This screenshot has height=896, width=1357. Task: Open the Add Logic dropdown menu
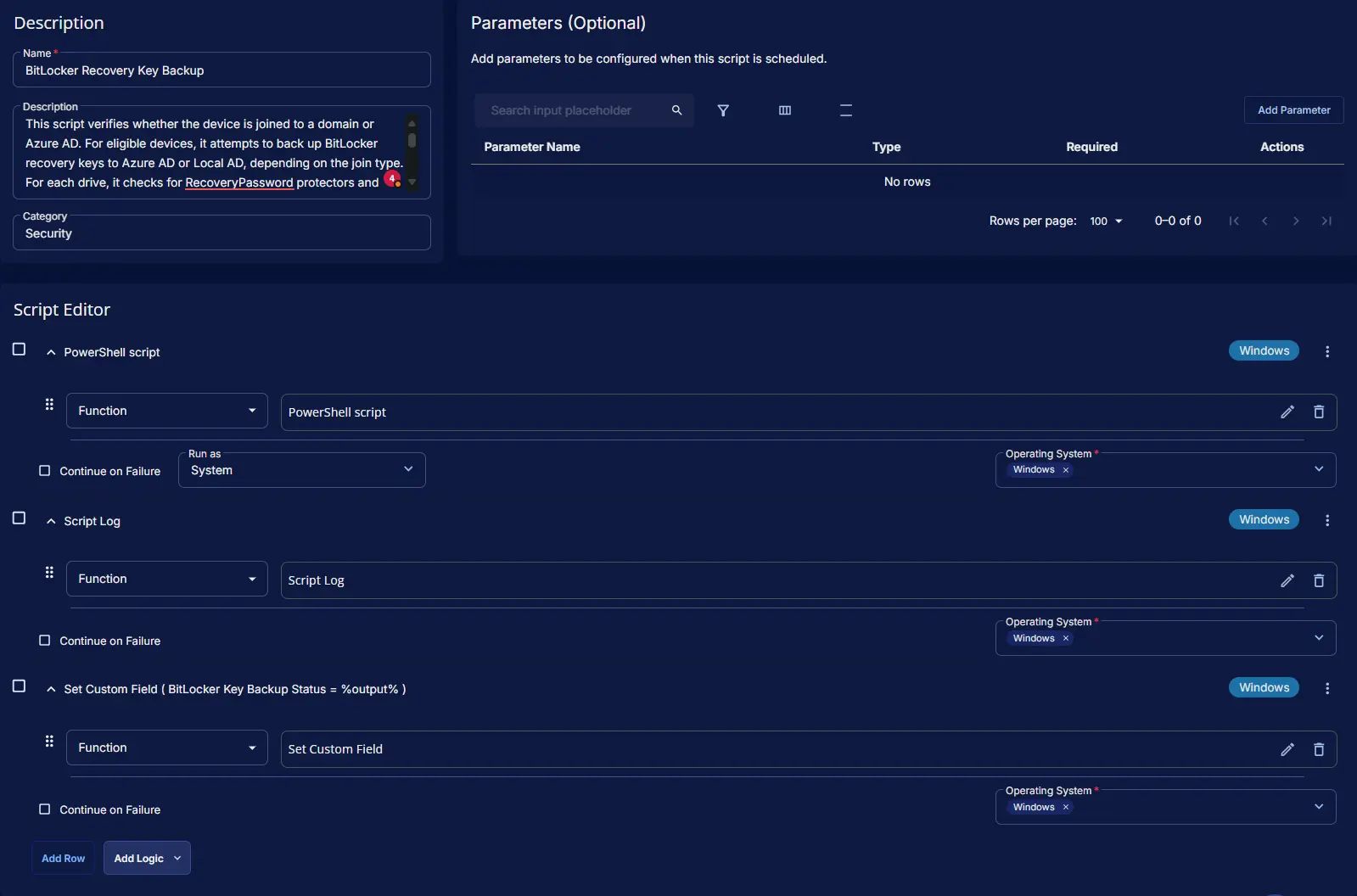click(x=147, y=858)
